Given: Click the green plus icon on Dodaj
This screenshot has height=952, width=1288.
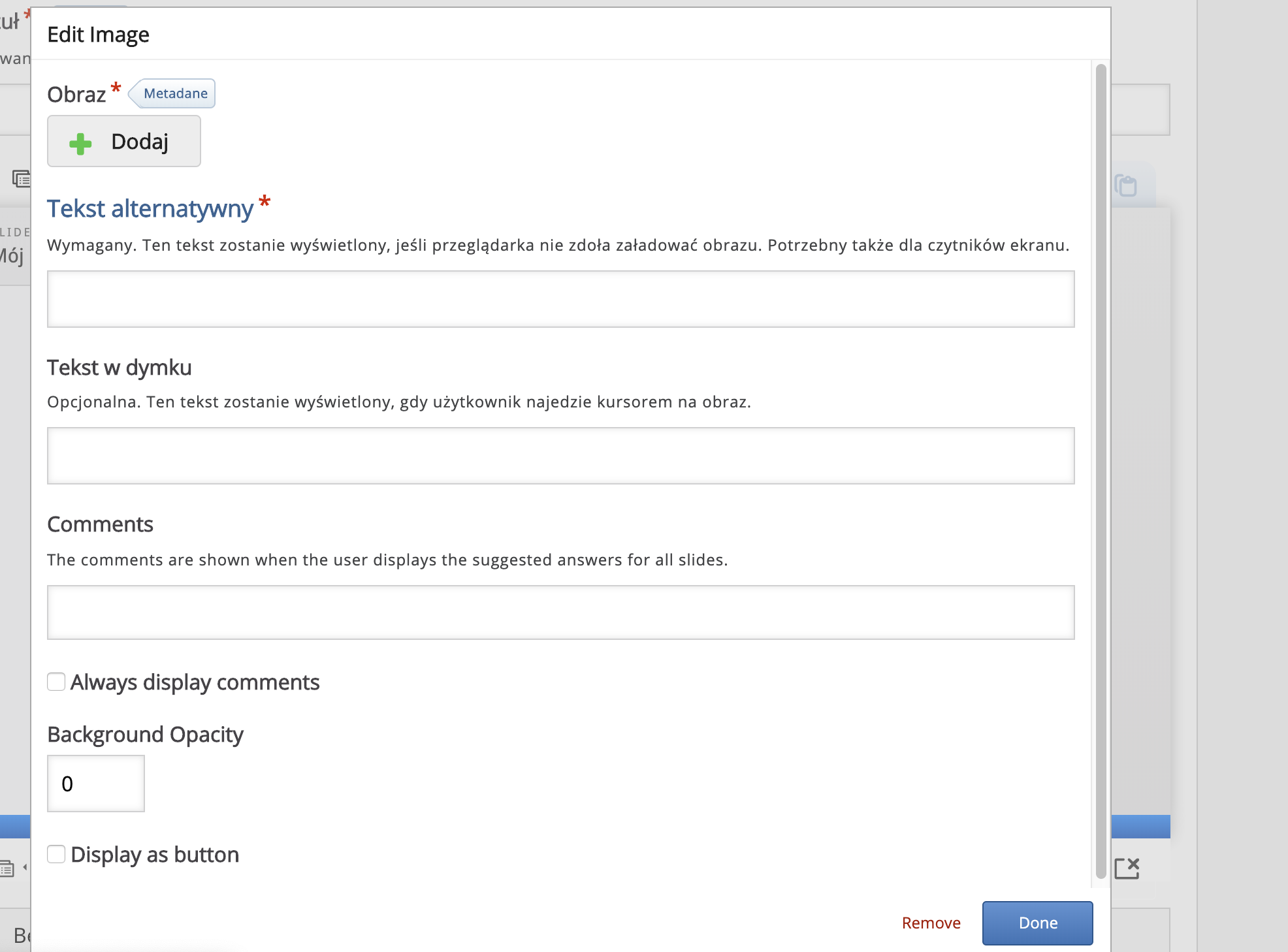Looking at the screenshot, I should [80, 144].
